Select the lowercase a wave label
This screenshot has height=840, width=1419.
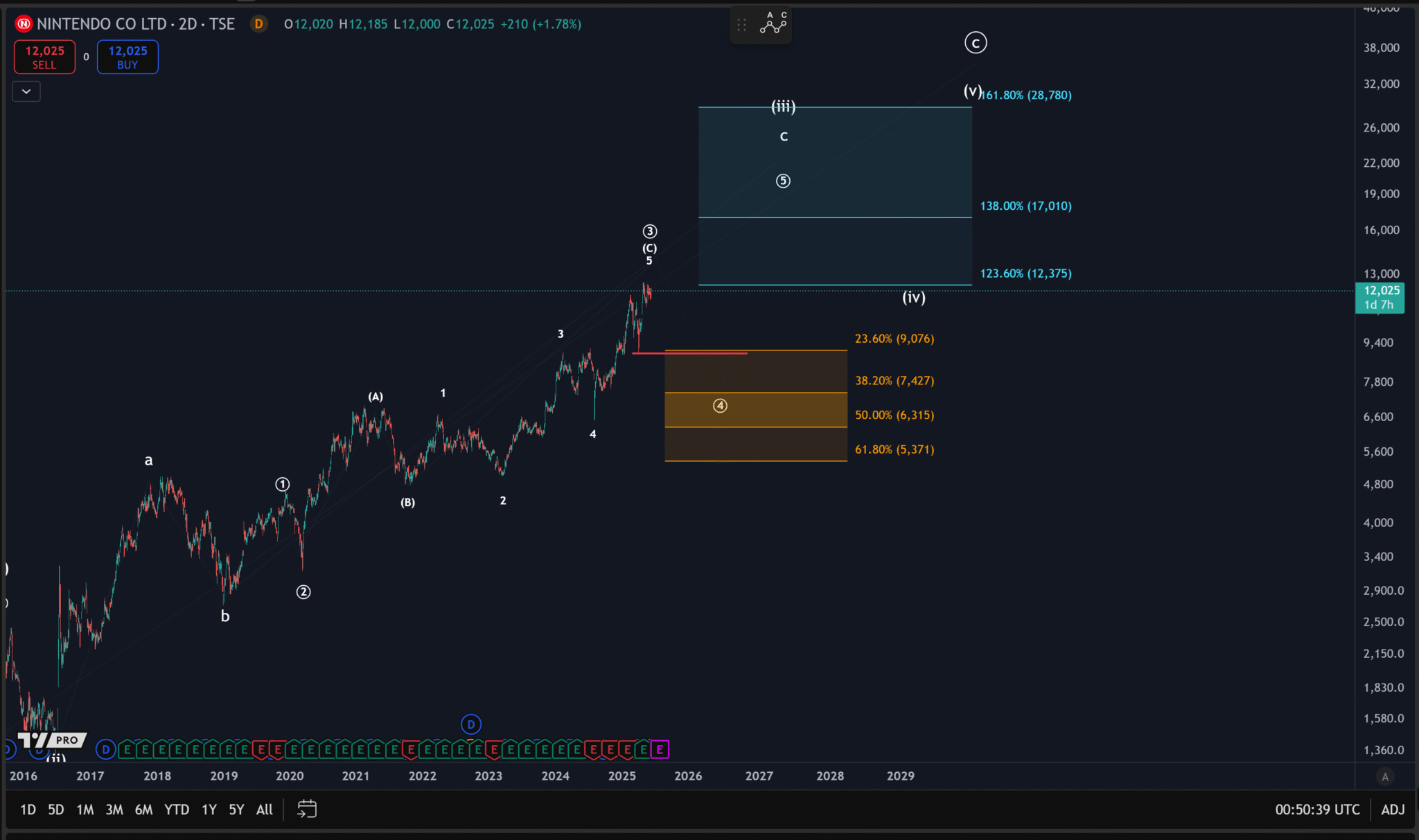(148, 461)
